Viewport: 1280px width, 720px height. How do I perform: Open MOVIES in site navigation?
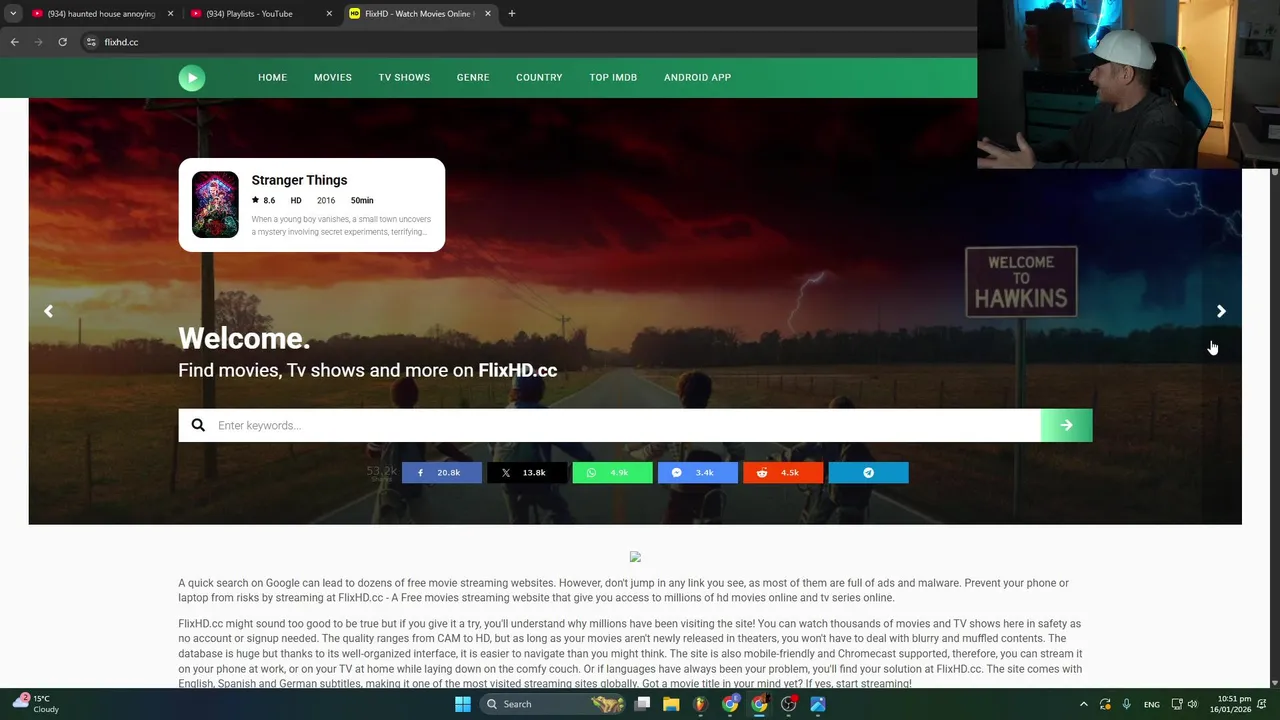(x=333, y=77)
